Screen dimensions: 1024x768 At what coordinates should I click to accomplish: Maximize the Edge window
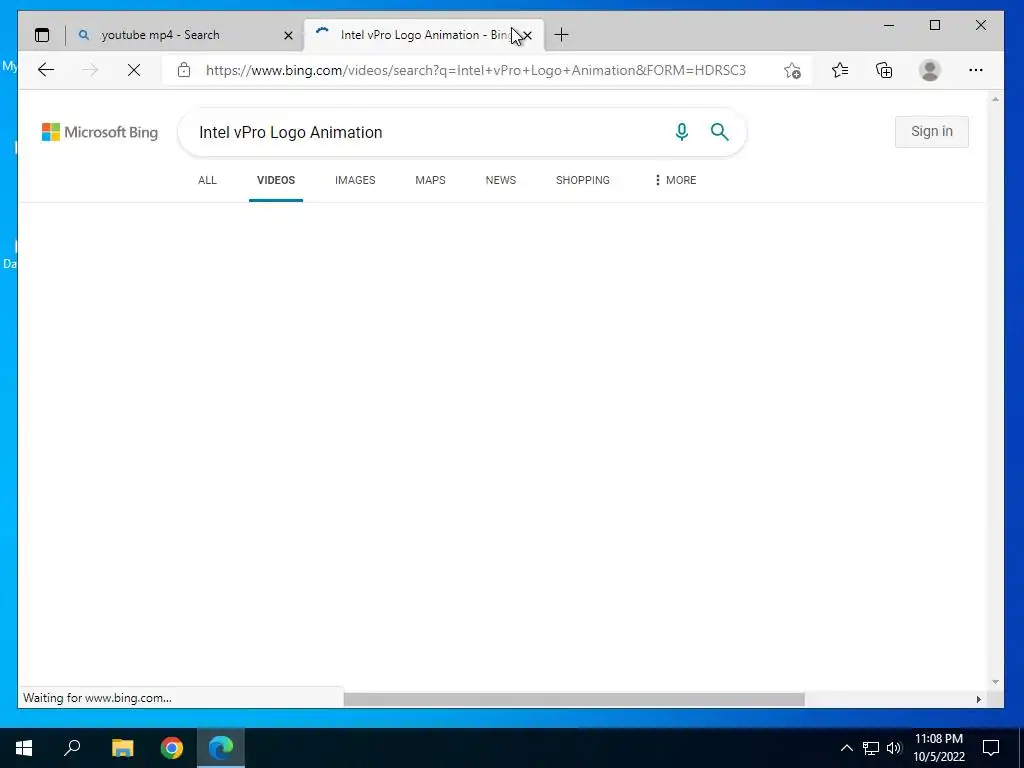[x=935, y=25]
